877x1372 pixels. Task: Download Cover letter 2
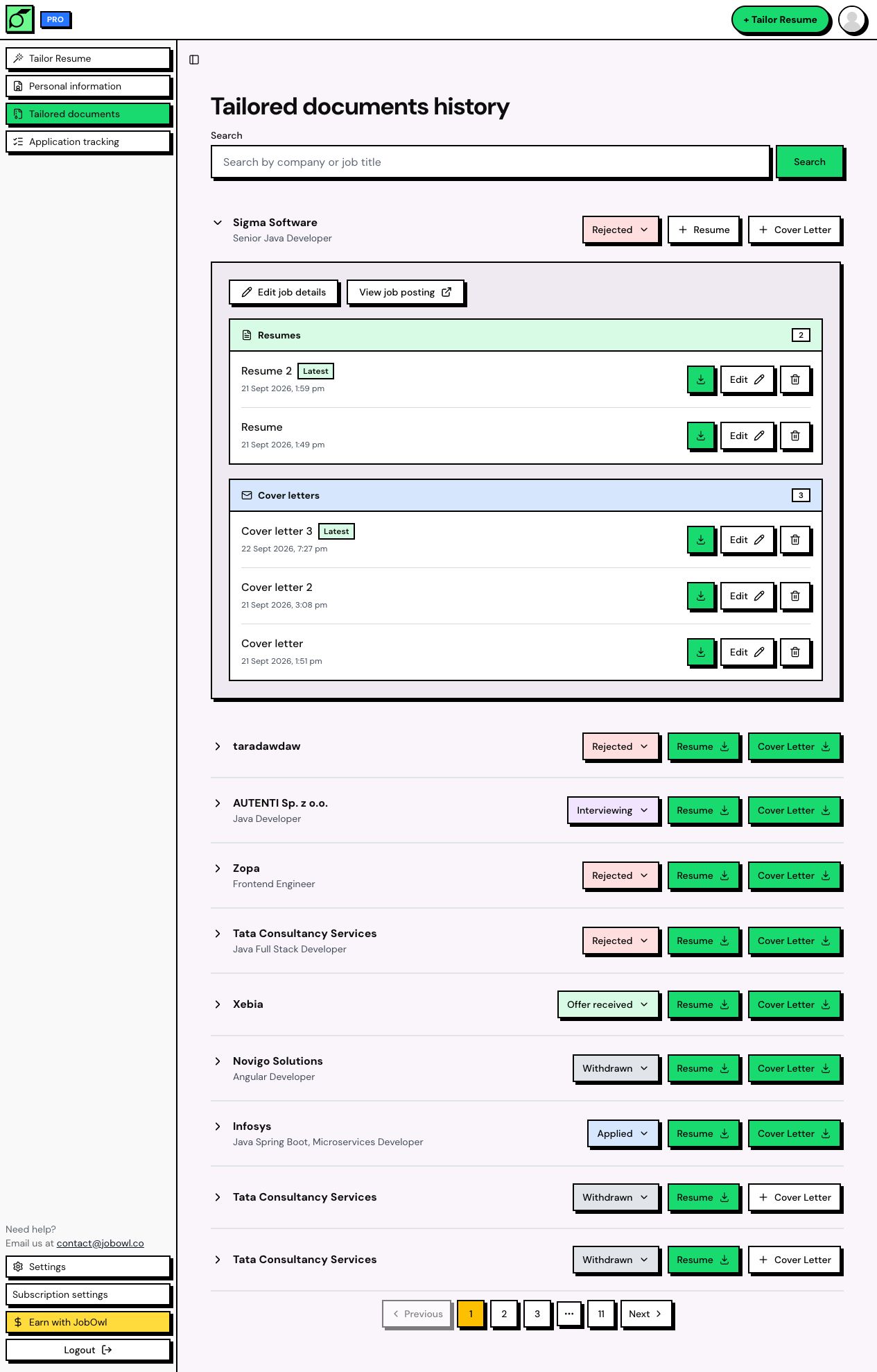[x=701, y=596]
